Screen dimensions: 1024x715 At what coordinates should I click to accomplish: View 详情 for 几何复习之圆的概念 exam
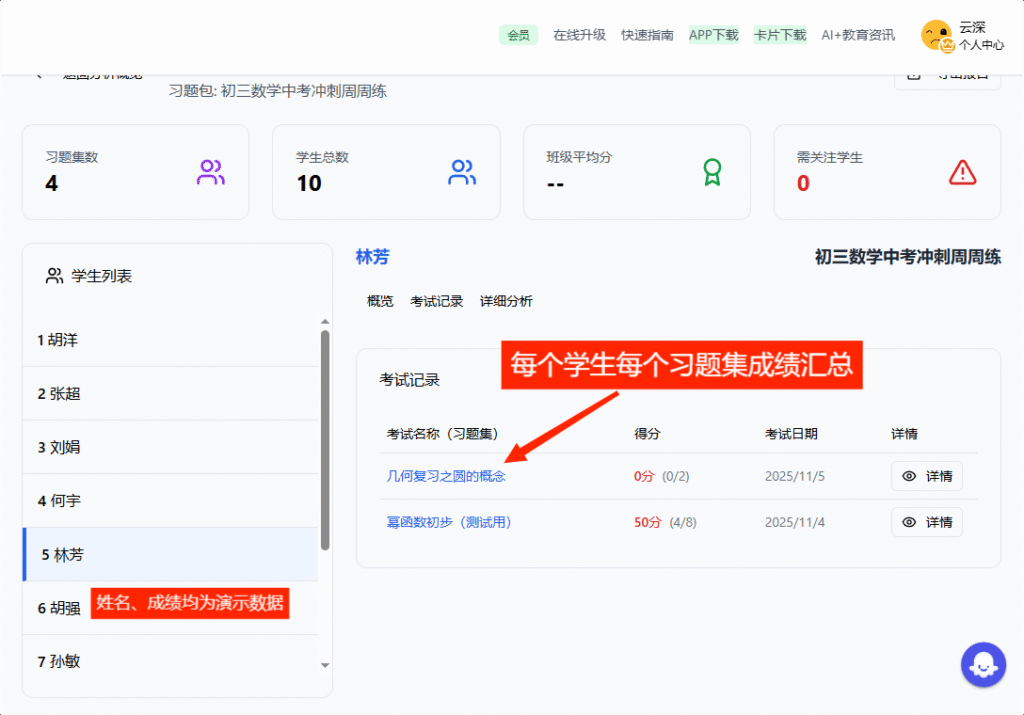927,476
